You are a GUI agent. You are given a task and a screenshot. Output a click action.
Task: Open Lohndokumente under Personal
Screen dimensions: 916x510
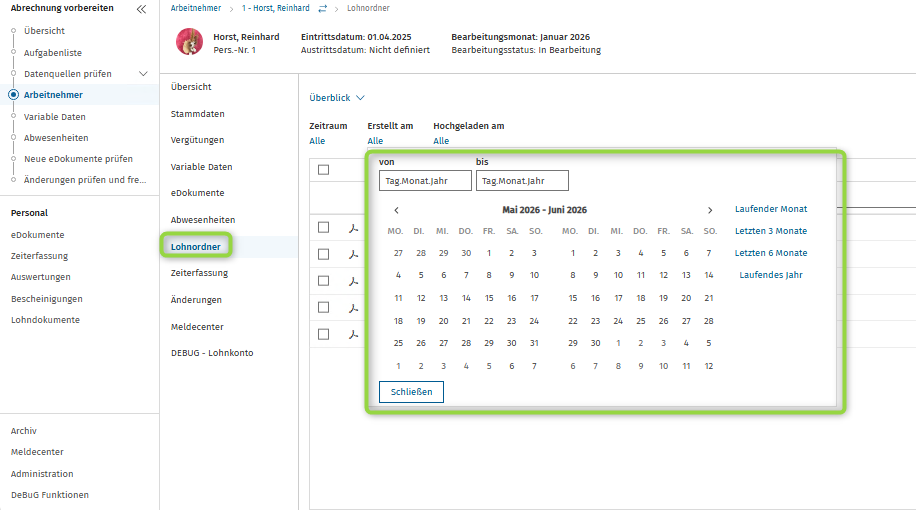click(x=46, y=320)
